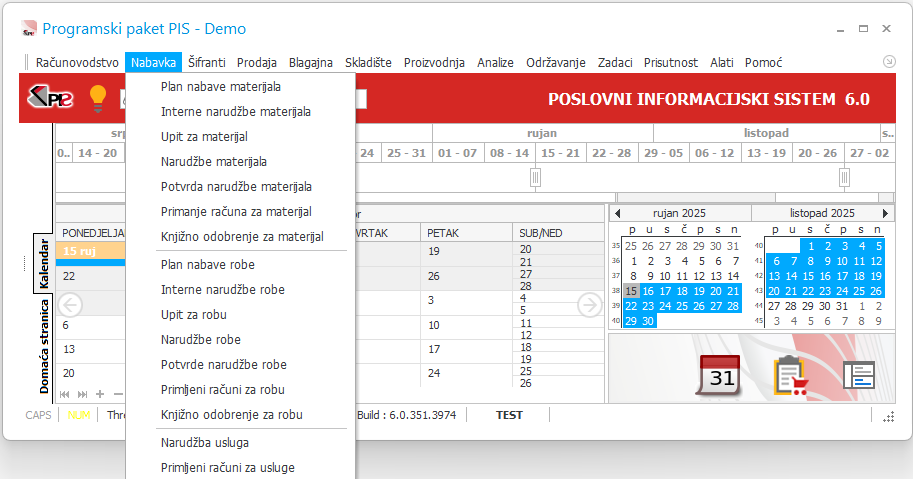Select week 06 - 12 in timeline
913x479 pixels.
(714, 153)
